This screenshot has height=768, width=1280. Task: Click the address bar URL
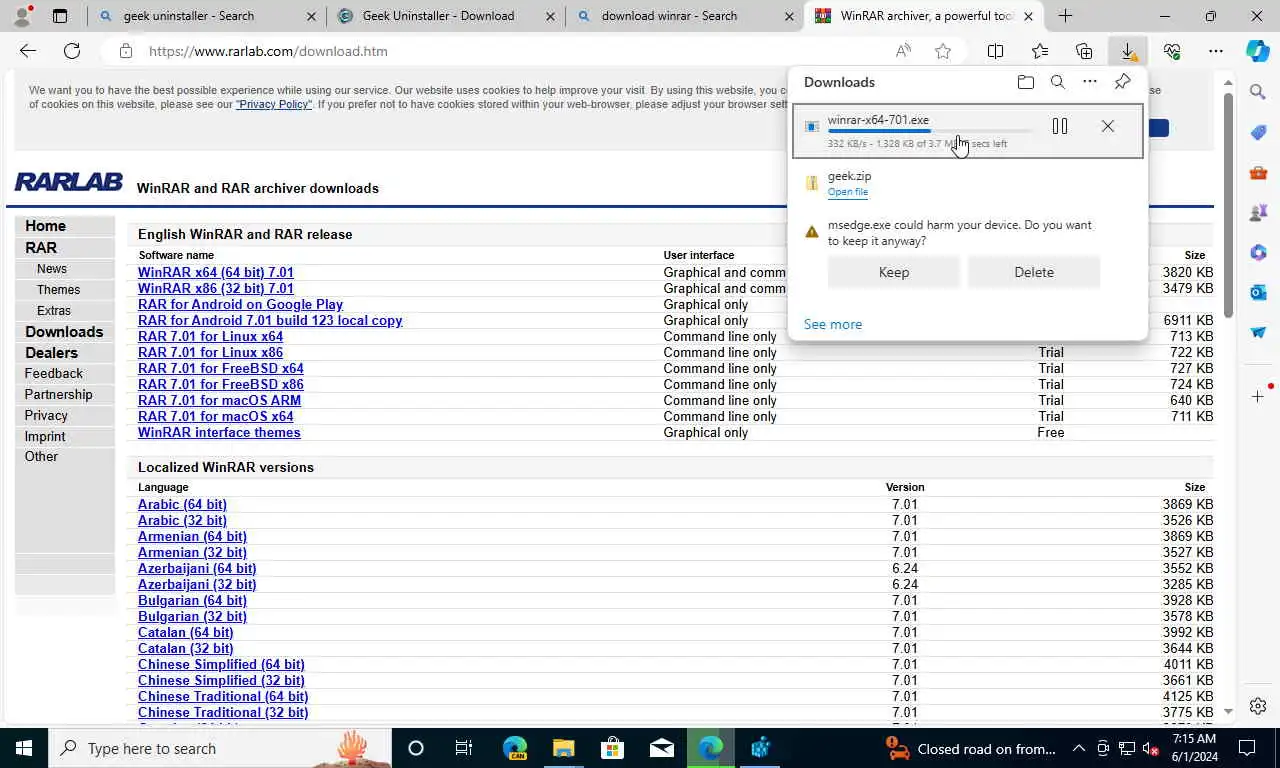pos(268,51)
